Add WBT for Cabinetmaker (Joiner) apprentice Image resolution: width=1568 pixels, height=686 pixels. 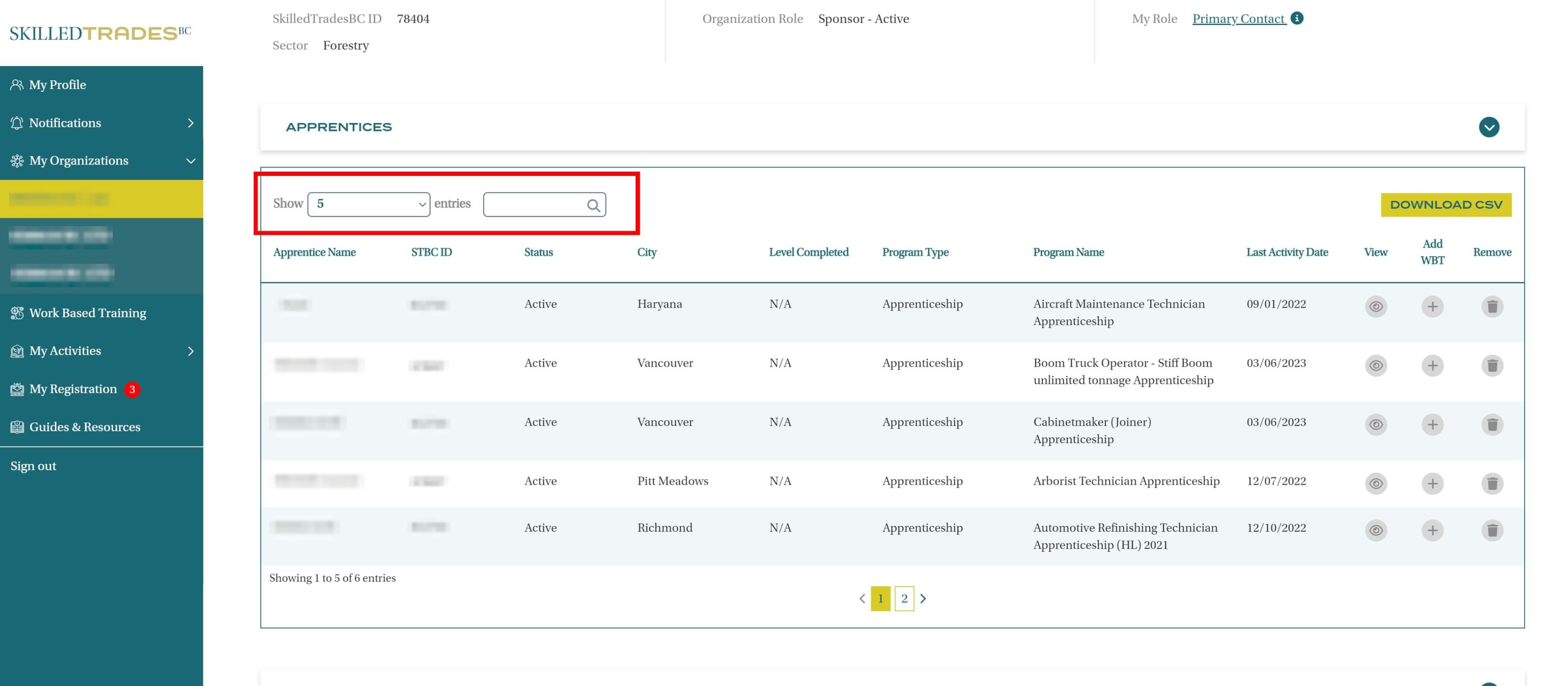(1432, 424)
